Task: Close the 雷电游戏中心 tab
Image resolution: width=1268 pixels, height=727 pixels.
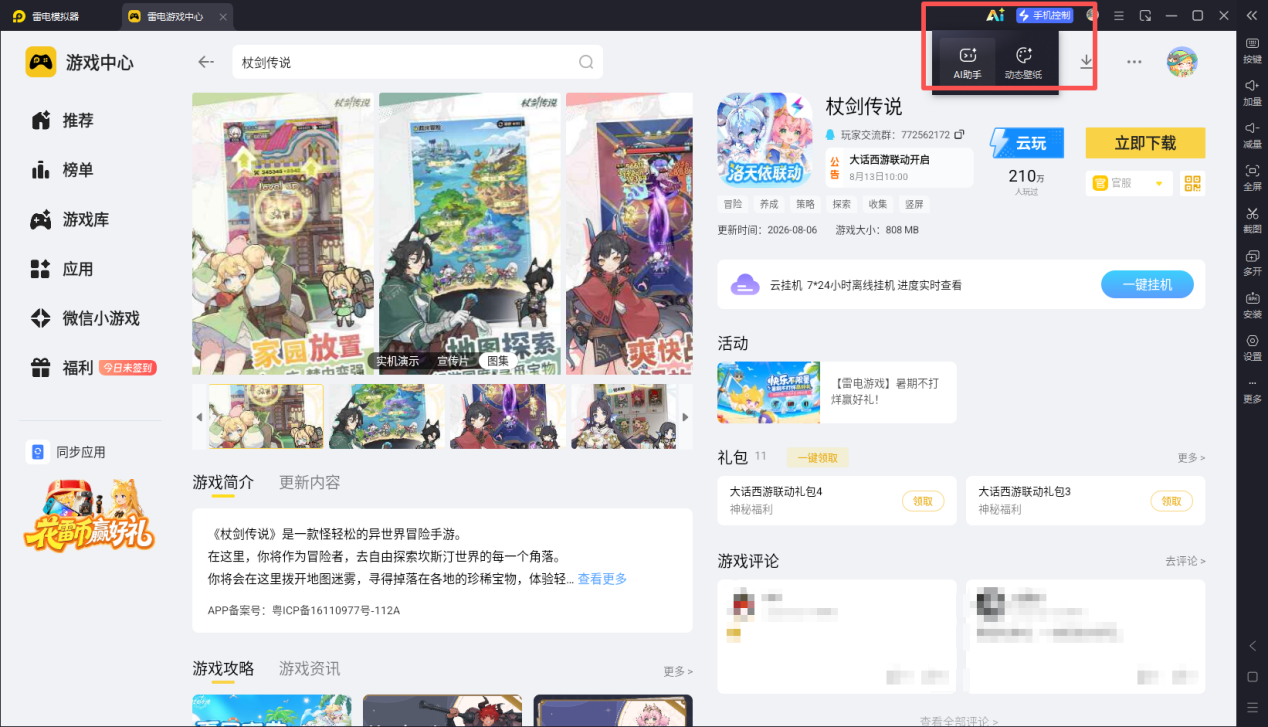Action: coord(222,17)
